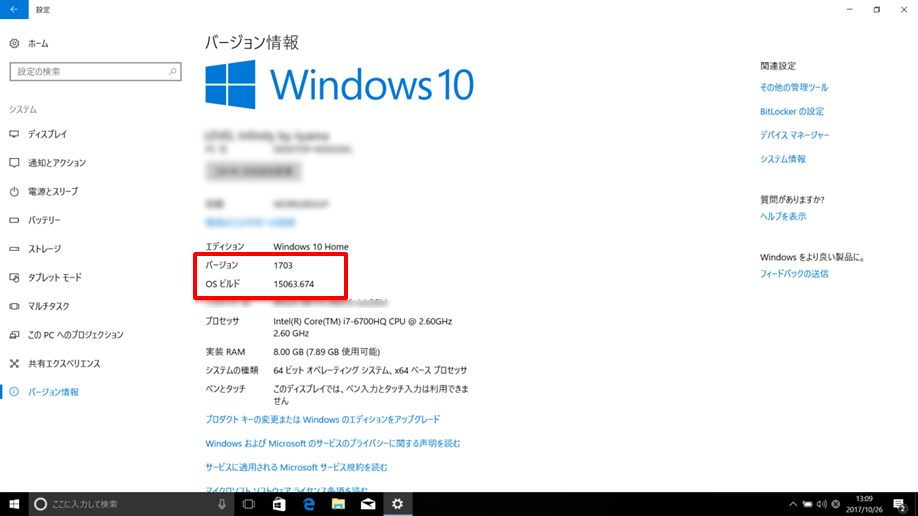
Task: Launch Microsoft Edge from taskbar
Action: pyautogui.click(x=309, y=504)
